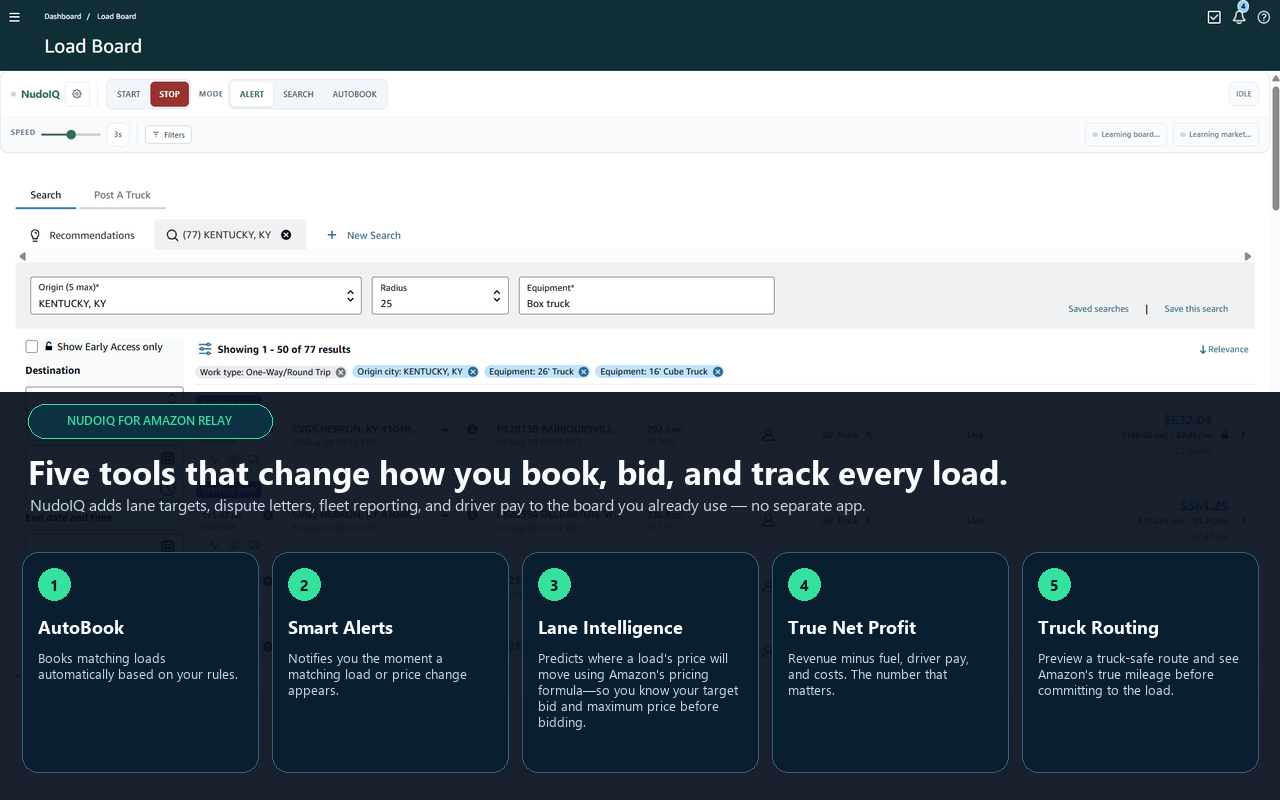Select the Post A Truck tab

click(x=122, y=195)
